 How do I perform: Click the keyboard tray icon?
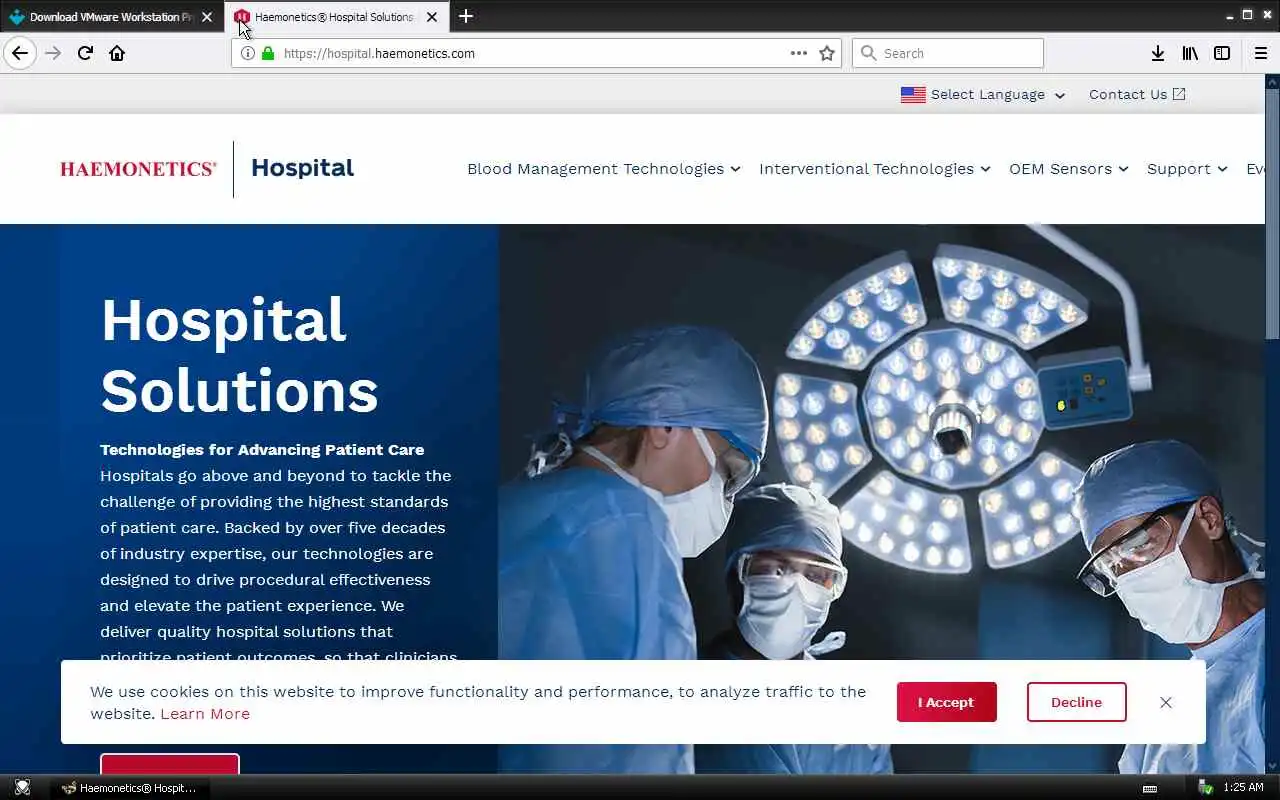pyautogui.click(x=1150, y=788)
